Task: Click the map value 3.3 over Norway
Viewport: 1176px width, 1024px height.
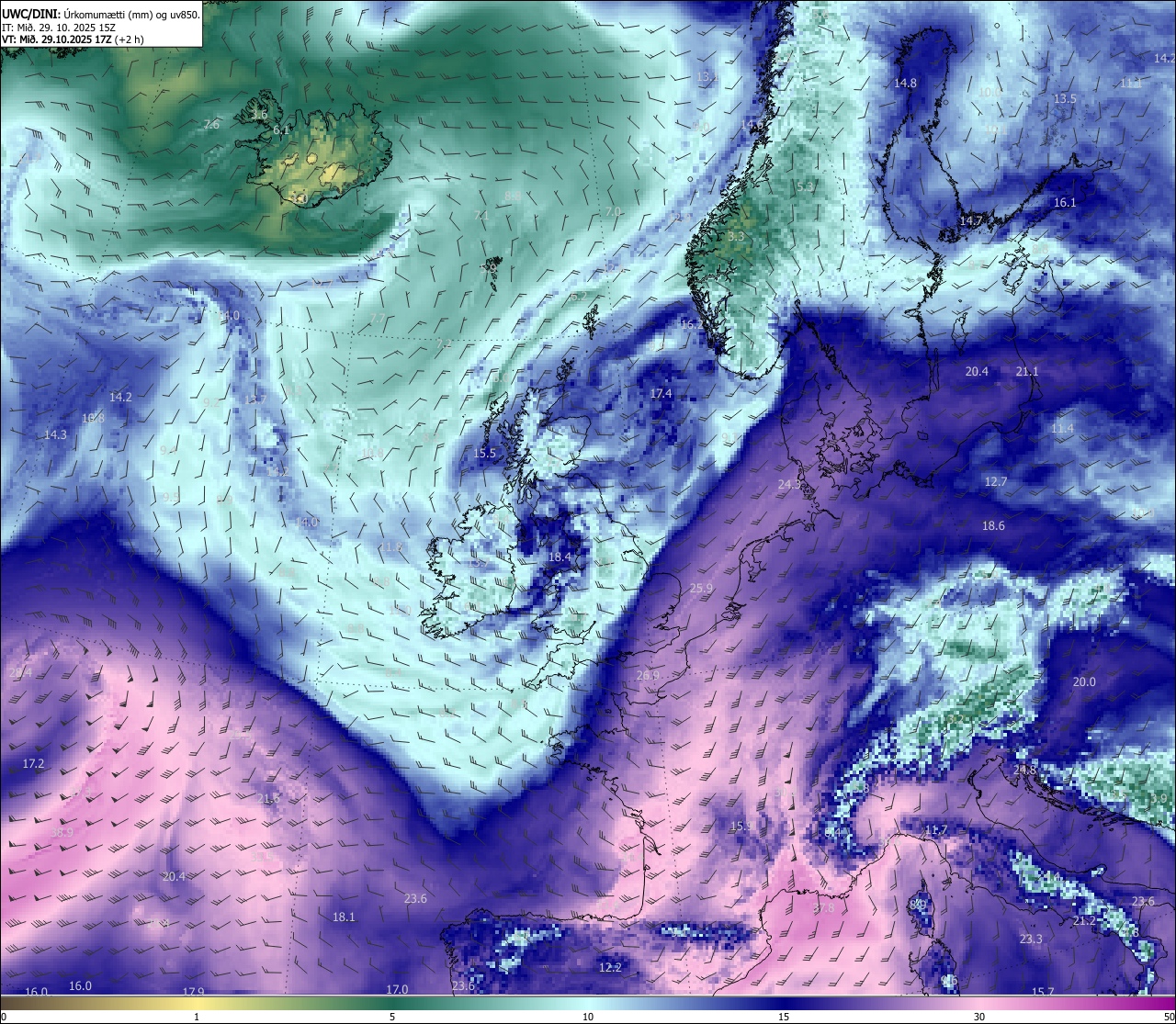Action: click(736, 237)
